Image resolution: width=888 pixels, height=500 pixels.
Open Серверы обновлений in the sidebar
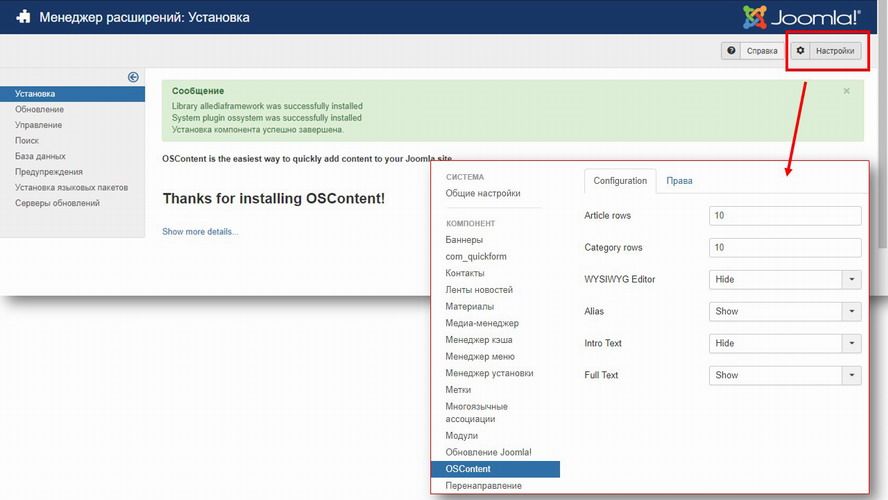[x=57, y=203]
